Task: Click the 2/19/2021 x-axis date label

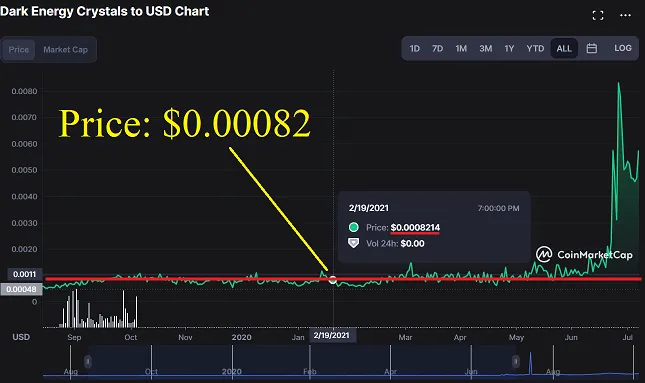Action: (332, 335)
